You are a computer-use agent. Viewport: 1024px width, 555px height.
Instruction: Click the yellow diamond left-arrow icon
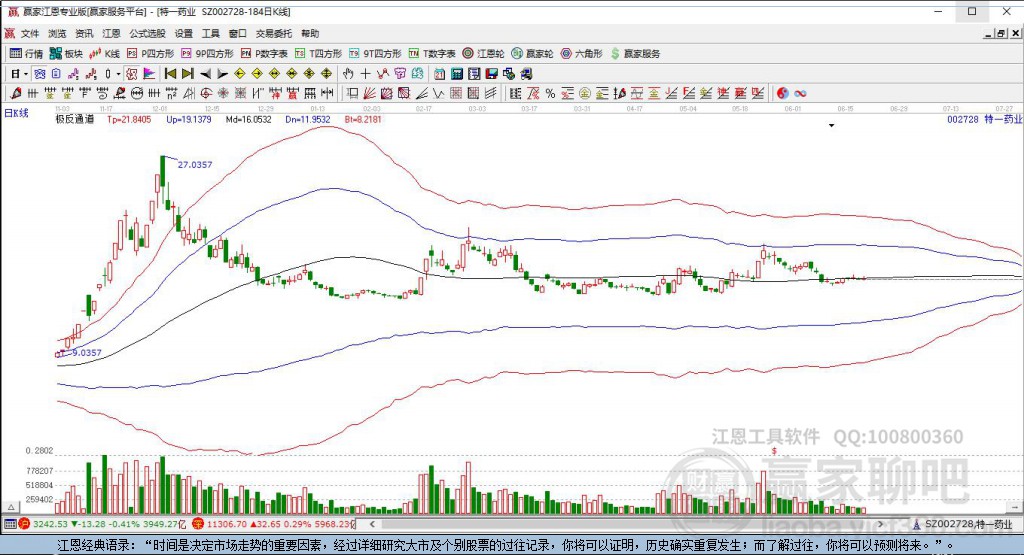coord(240,74)
